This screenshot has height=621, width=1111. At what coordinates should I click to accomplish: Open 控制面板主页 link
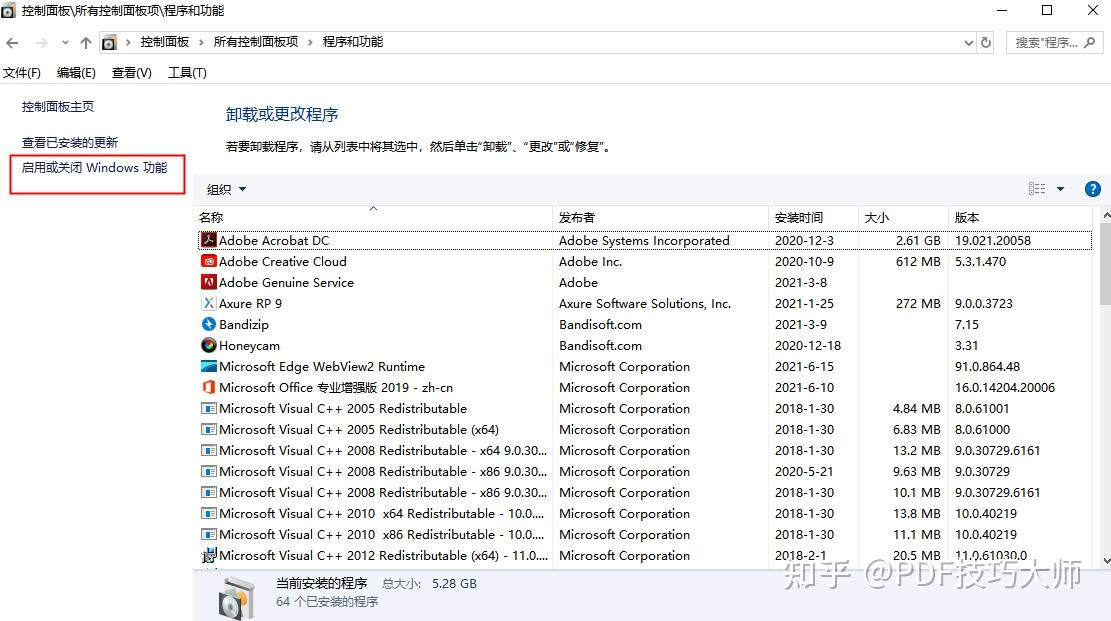click(x=57, y=106)
